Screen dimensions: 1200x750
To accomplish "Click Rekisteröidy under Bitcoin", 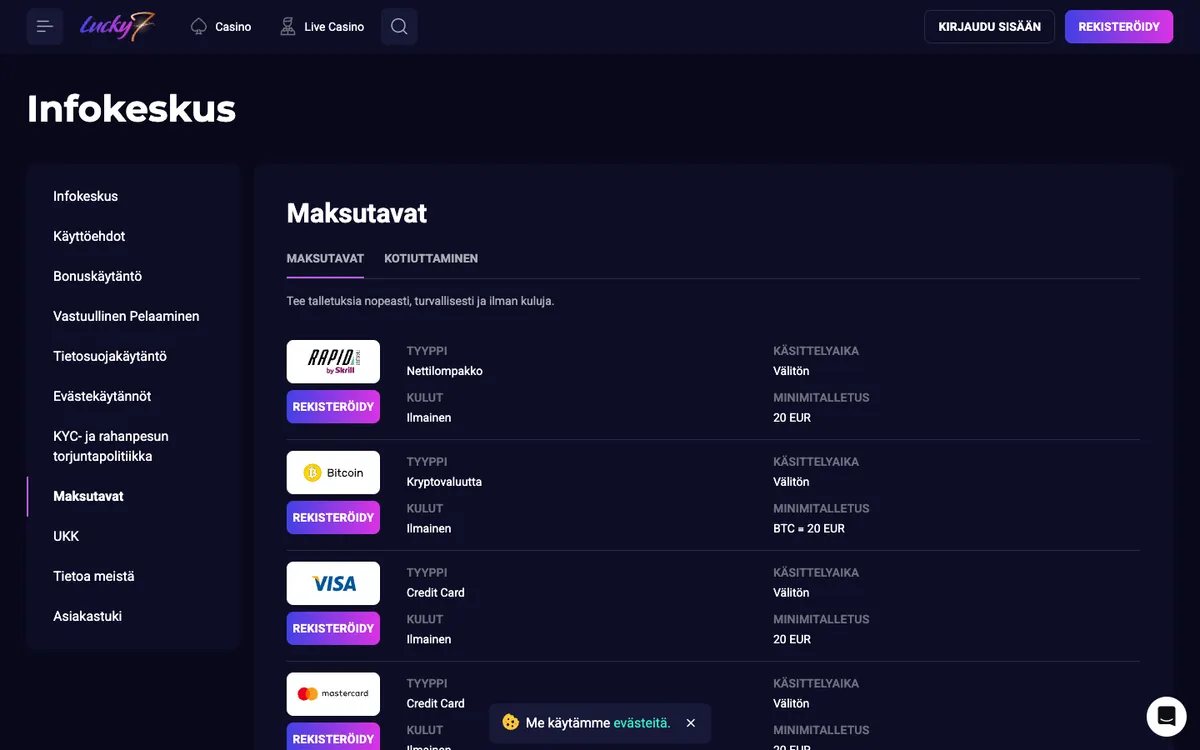I will click(333, 518).
